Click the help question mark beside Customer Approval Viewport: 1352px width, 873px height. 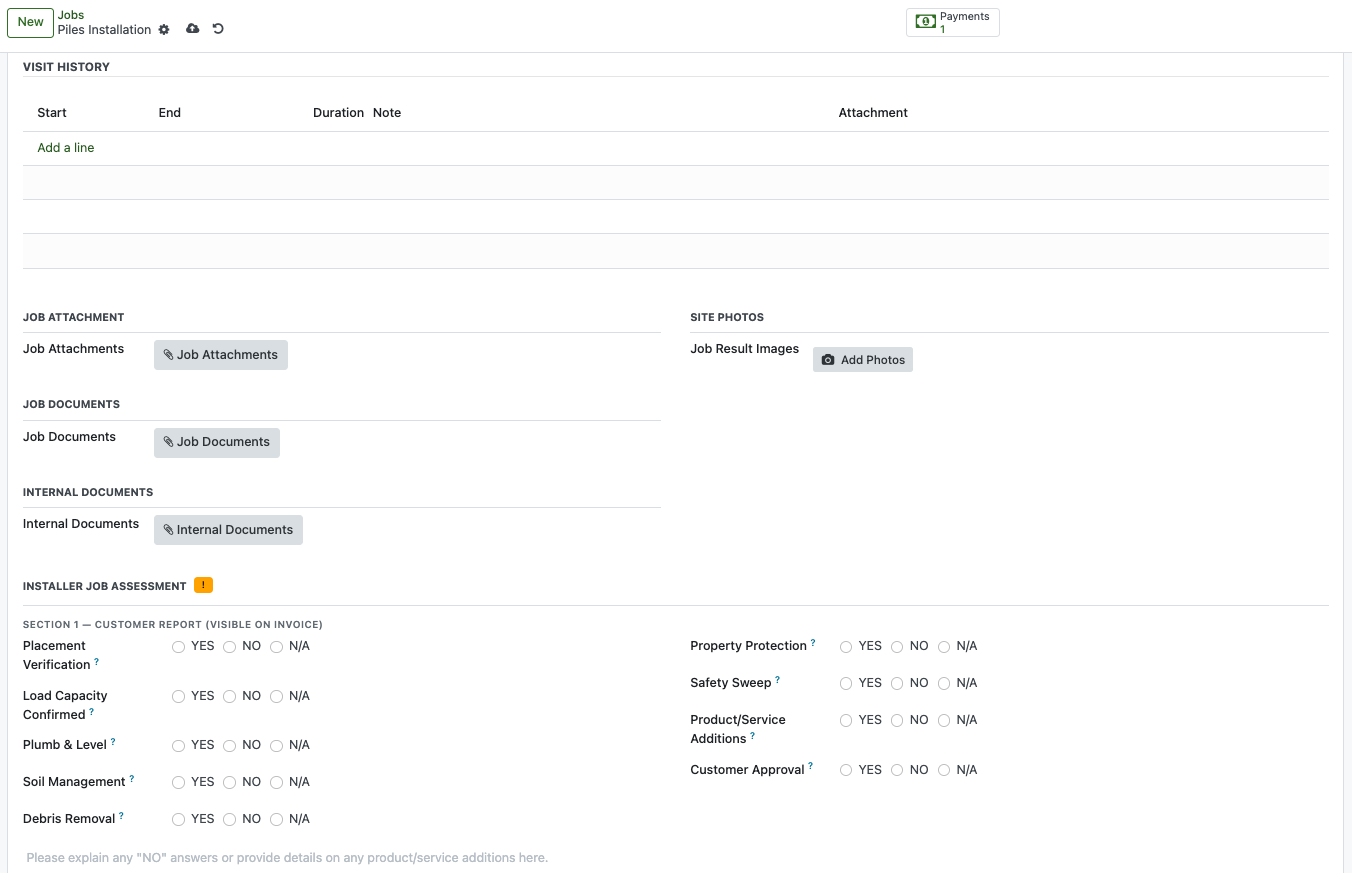[811, 767]
